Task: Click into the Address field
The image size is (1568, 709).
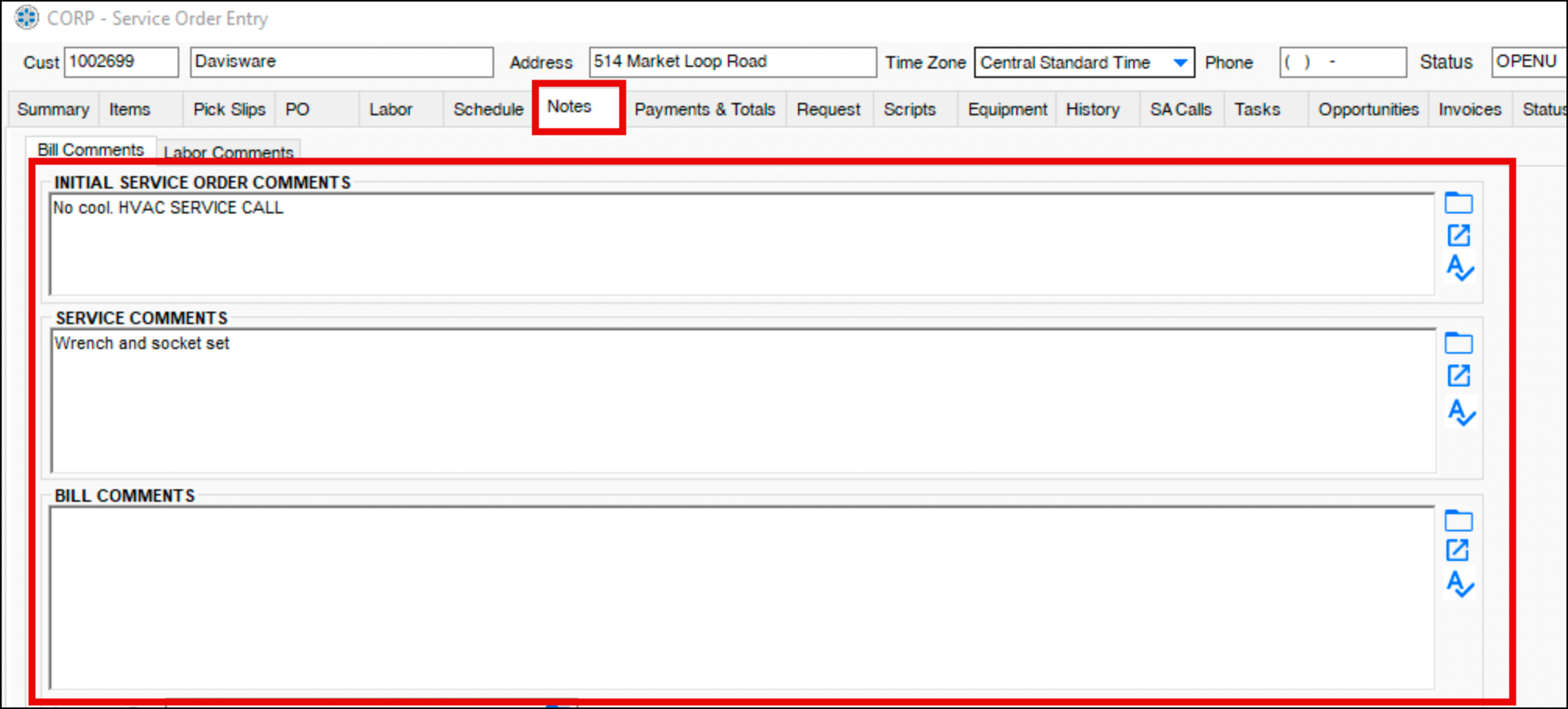Action: click(731, 62)
